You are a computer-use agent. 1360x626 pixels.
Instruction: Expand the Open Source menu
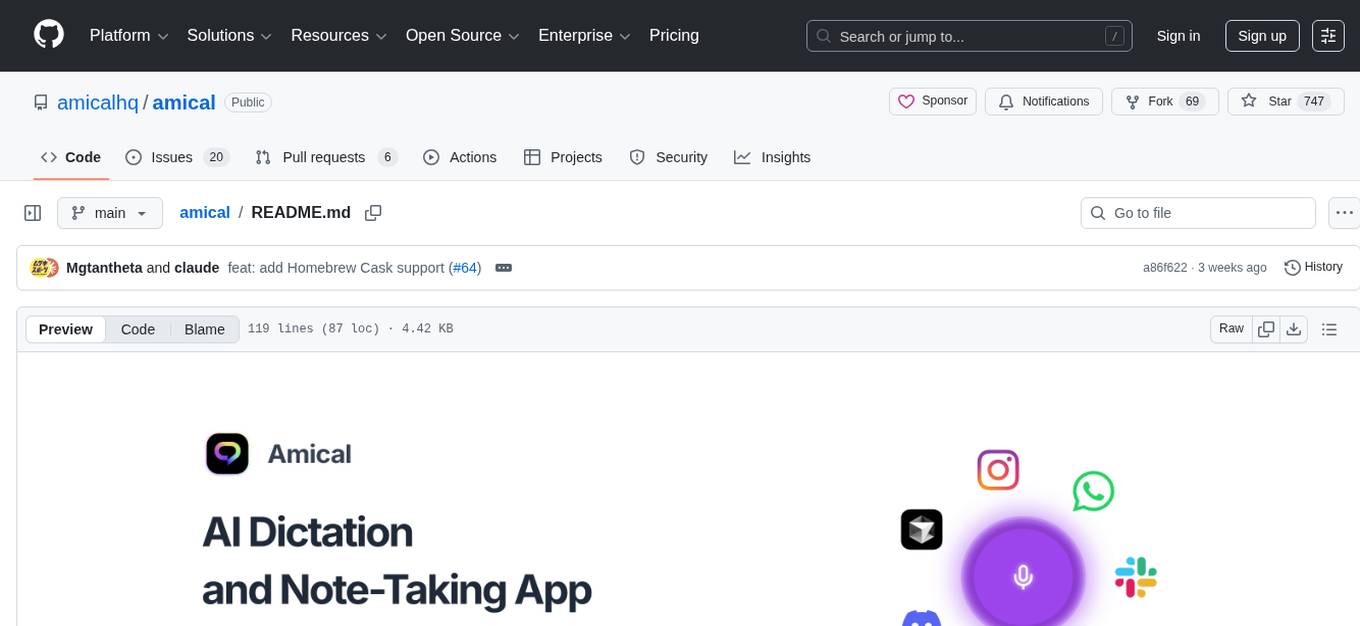462,36
